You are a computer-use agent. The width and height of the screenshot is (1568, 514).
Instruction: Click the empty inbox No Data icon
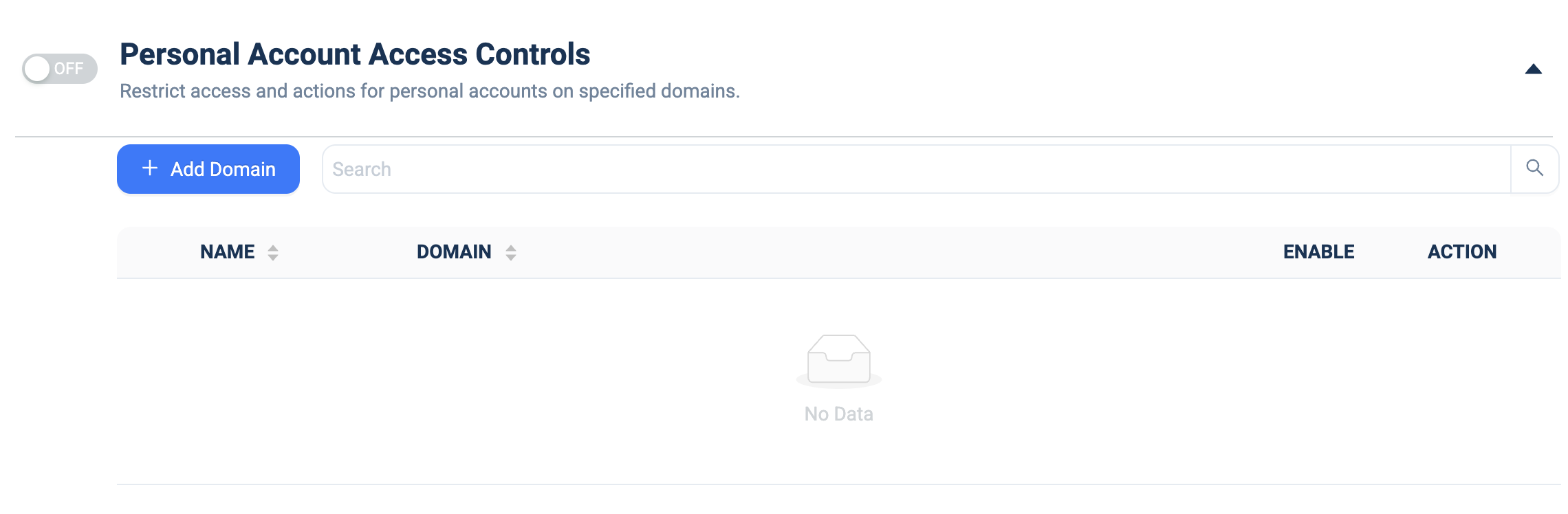coord(839,361)
